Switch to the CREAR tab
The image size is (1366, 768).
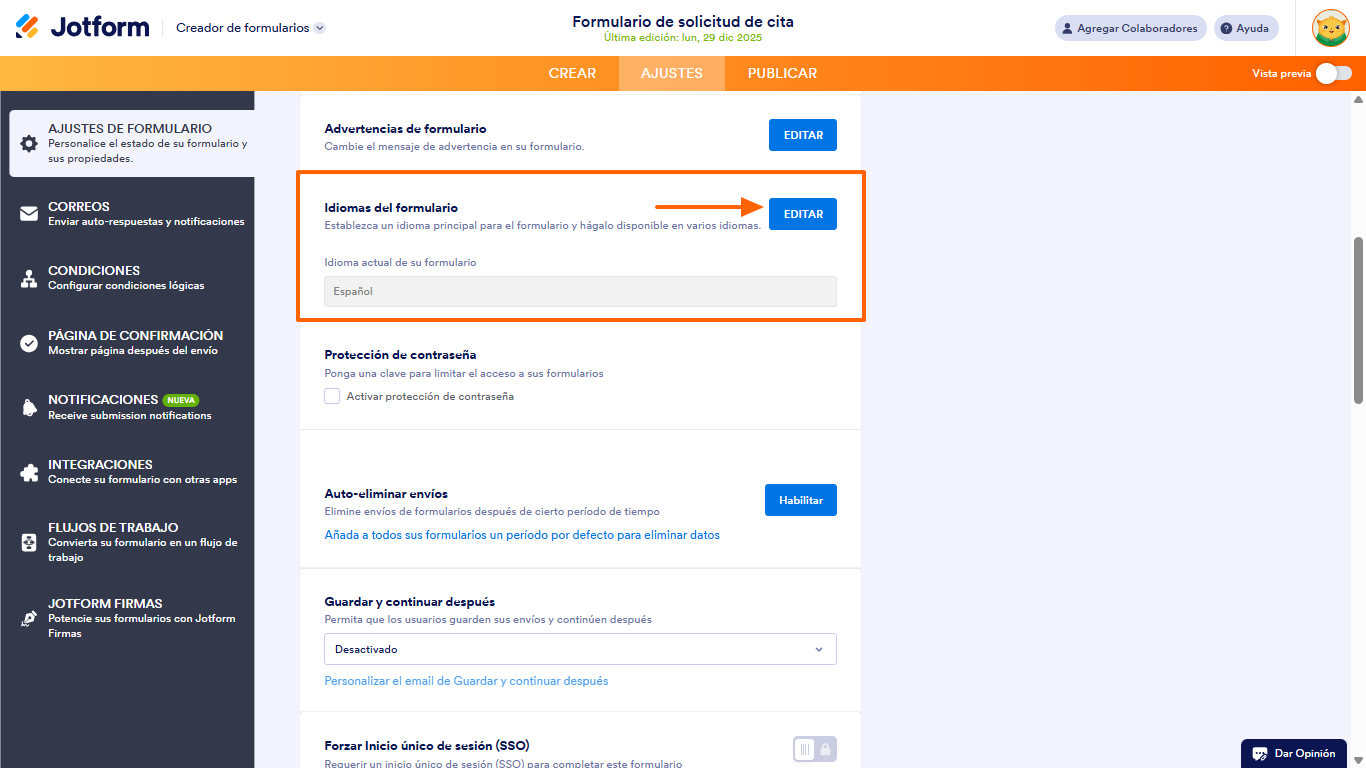coord(572,73)
